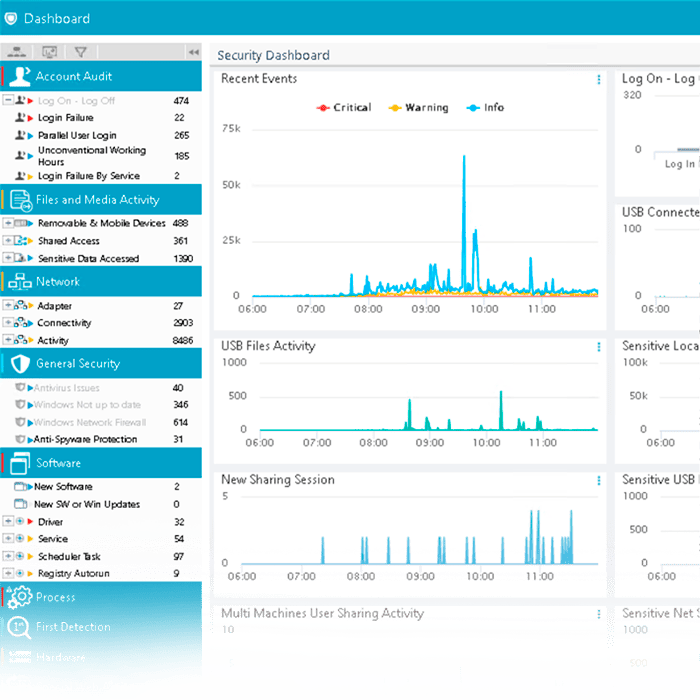700x700 pixels.
Task: Click the Network computers icon
Action: (20, 281)
